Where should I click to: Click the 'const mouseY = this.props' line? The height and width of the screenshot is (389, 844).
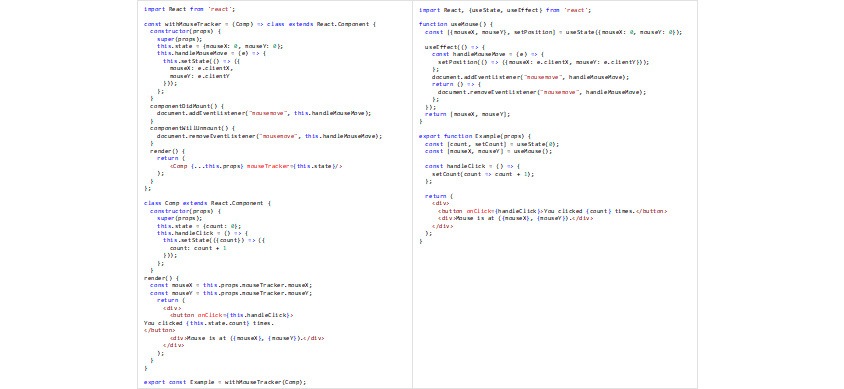coord(231,293)
